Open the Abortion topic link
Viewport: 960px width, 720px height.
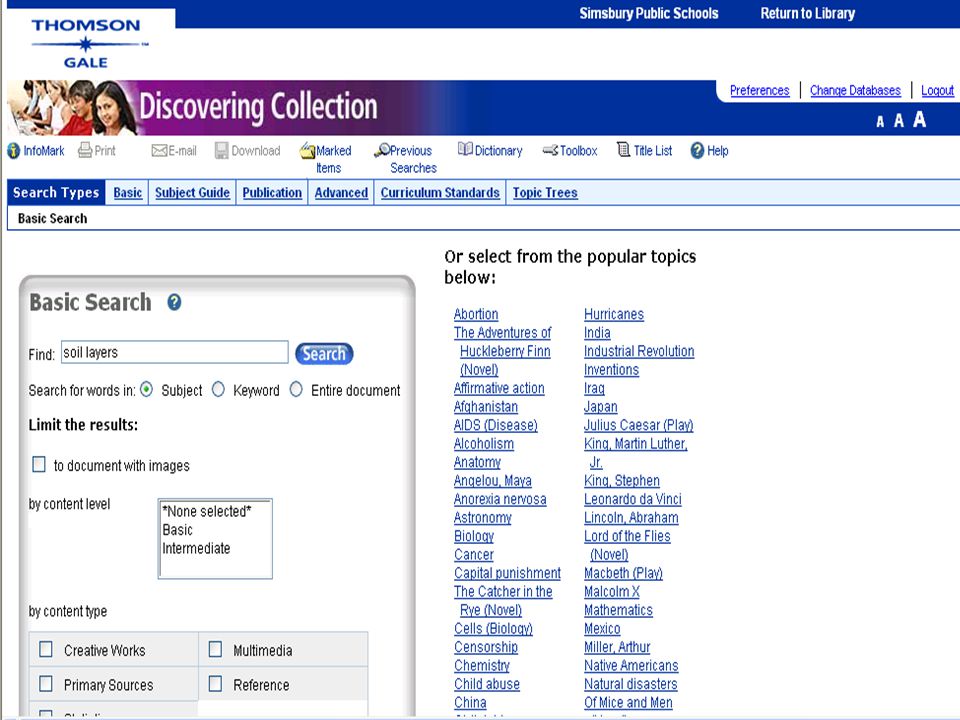(x=476, y=314)
